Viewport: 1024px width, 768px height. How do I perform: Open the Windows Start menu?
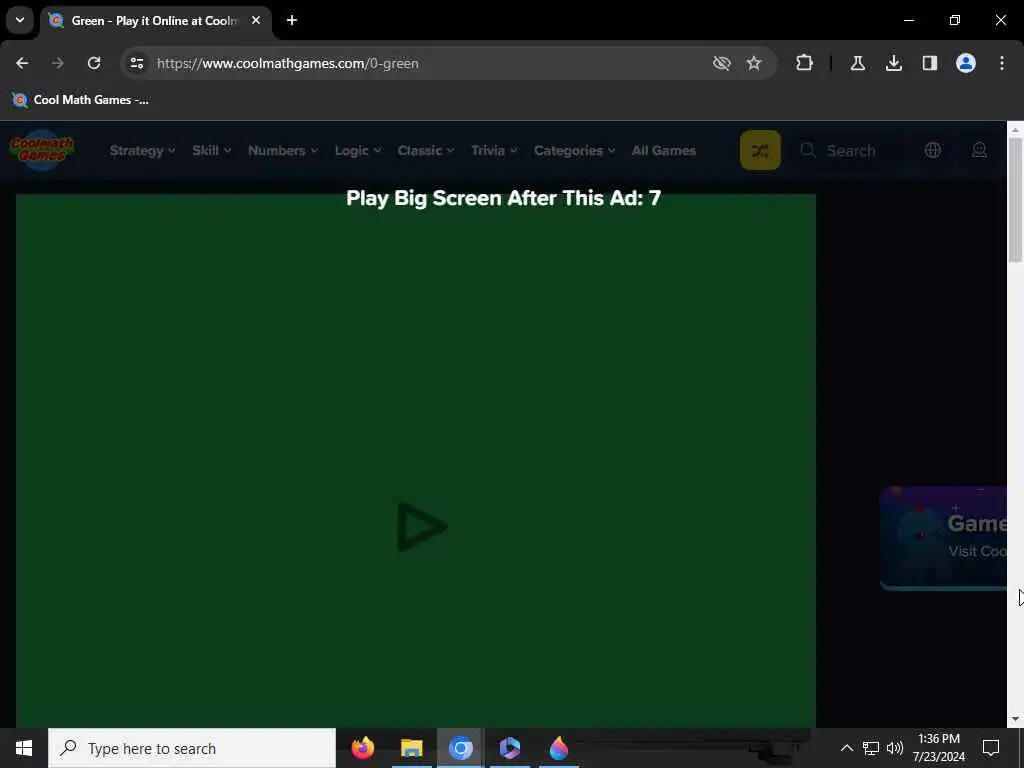click(24, 748)
